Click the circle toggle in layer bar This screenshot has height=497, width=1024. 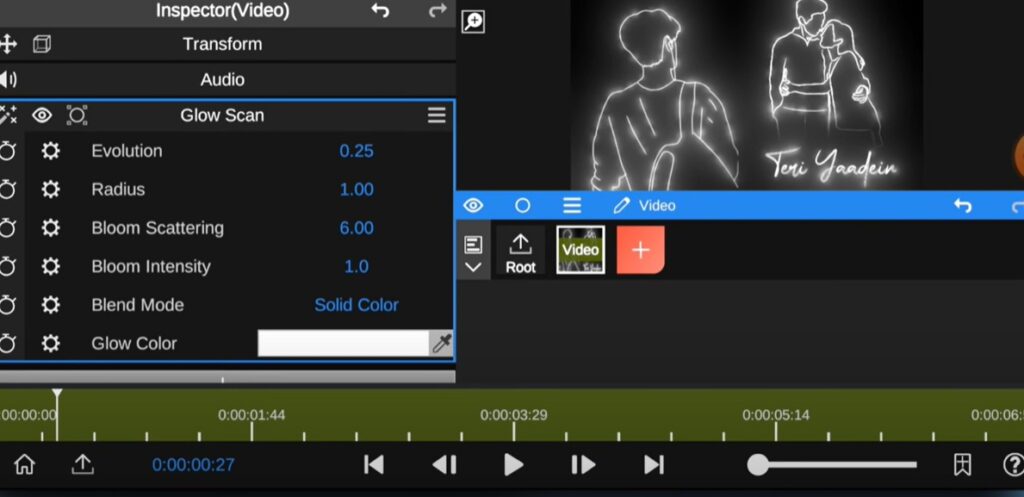pyautogui.click(x=522, y=205)
